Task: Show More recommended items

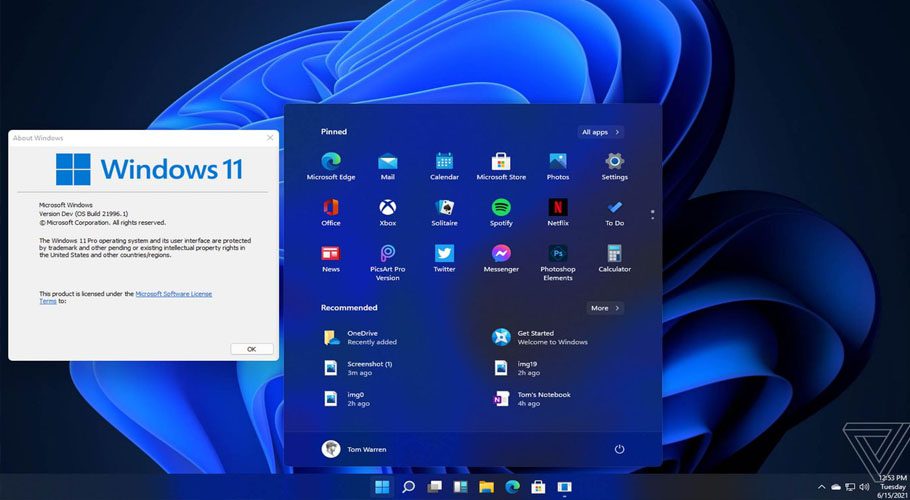Action: pos(605,308)
